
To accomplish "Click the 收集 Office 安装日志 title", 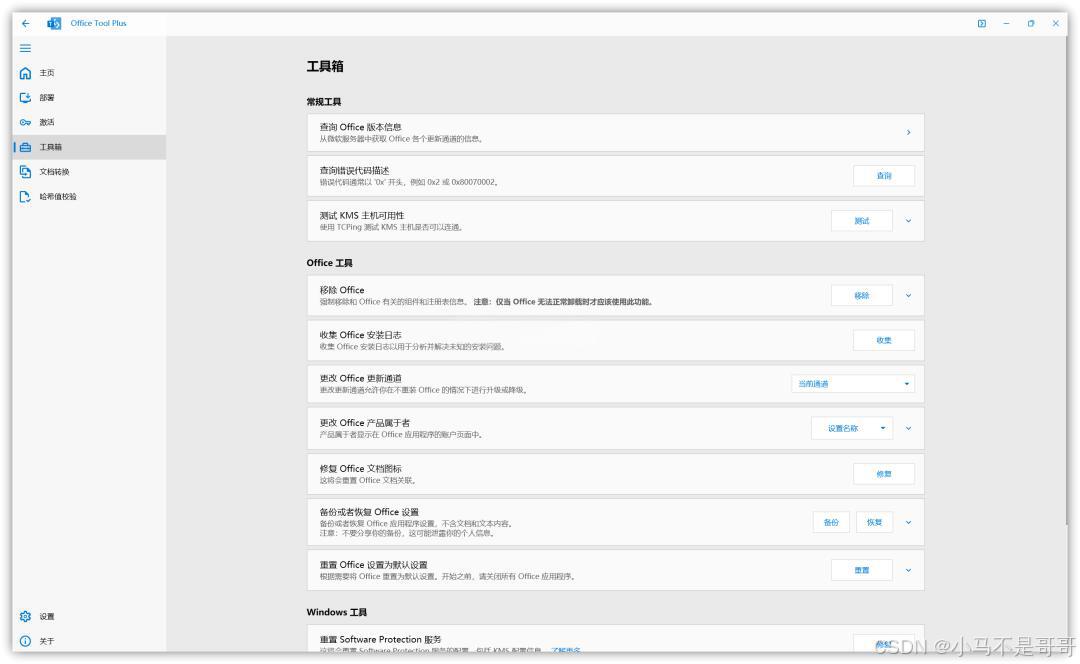I will click(x=360, y=335).
